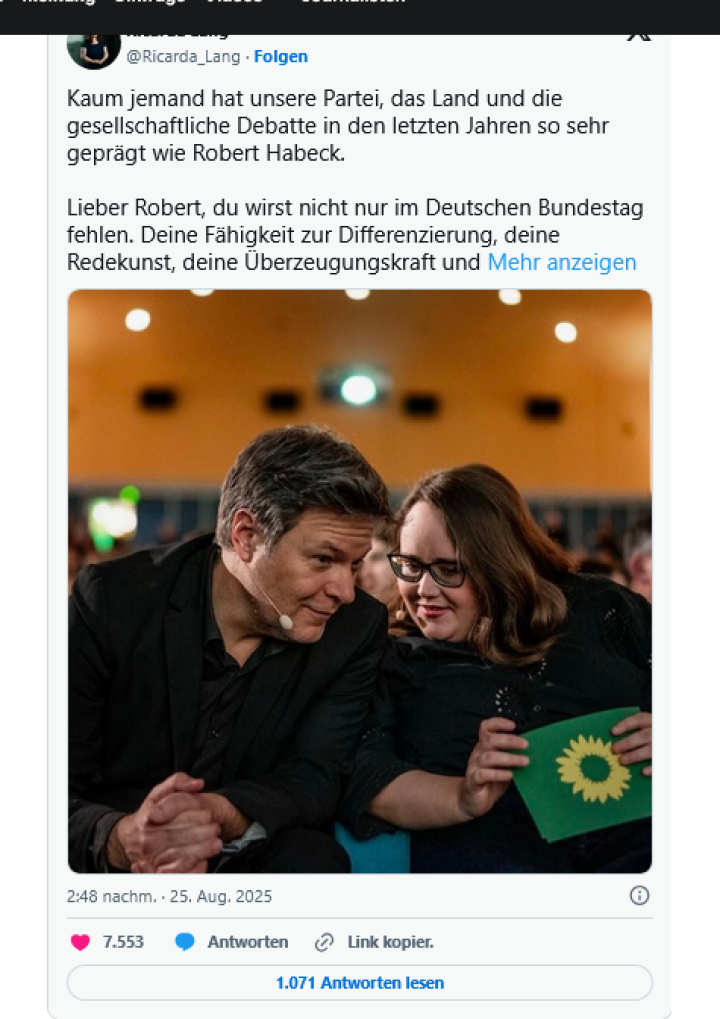This screenshot has width=720, height=1019.
Task: Open the @Ricarda_Lang handle link
Action: click(x=183, y=57)
